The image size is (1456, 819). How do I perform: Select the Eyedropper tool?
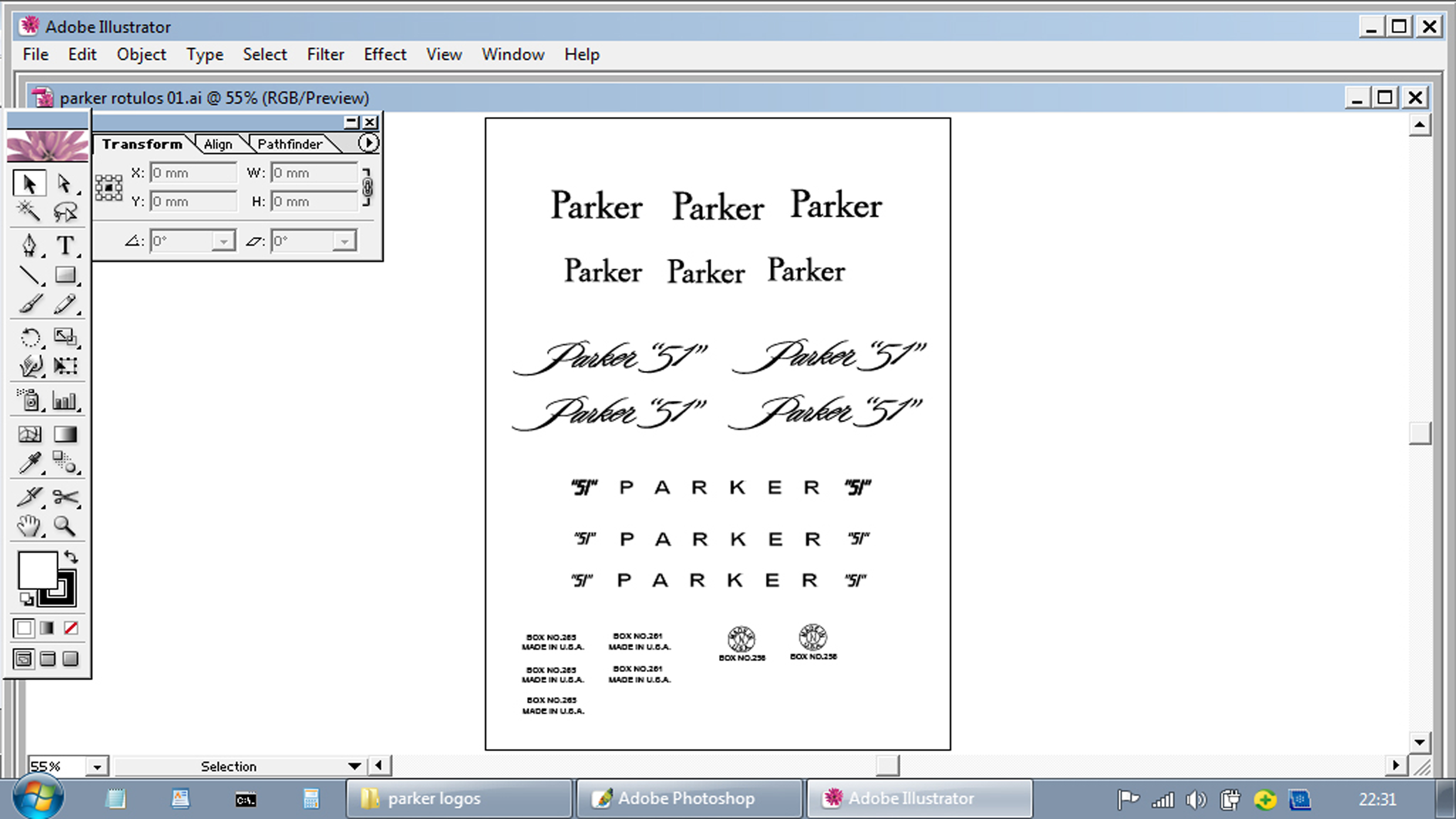pyautogui.click(x=29, y=463)
